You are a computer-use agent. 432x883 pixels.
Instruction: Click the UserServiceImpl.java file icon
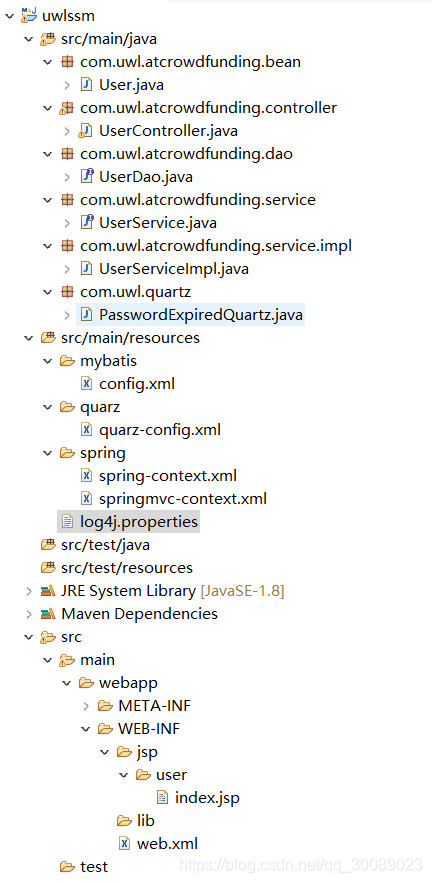point(86,269)
